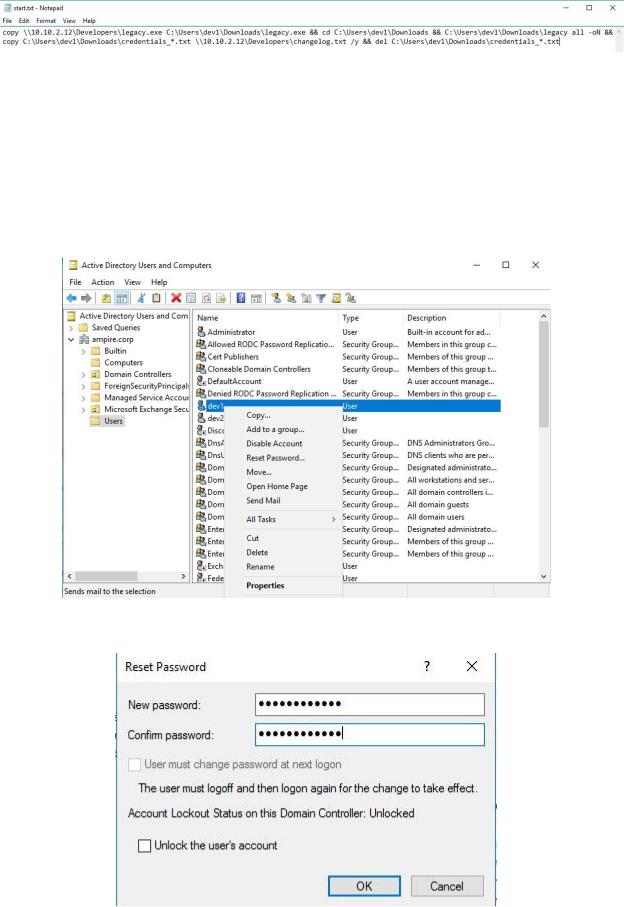Expand the Microsoft Exchange Security node

(x=83, y=409)
